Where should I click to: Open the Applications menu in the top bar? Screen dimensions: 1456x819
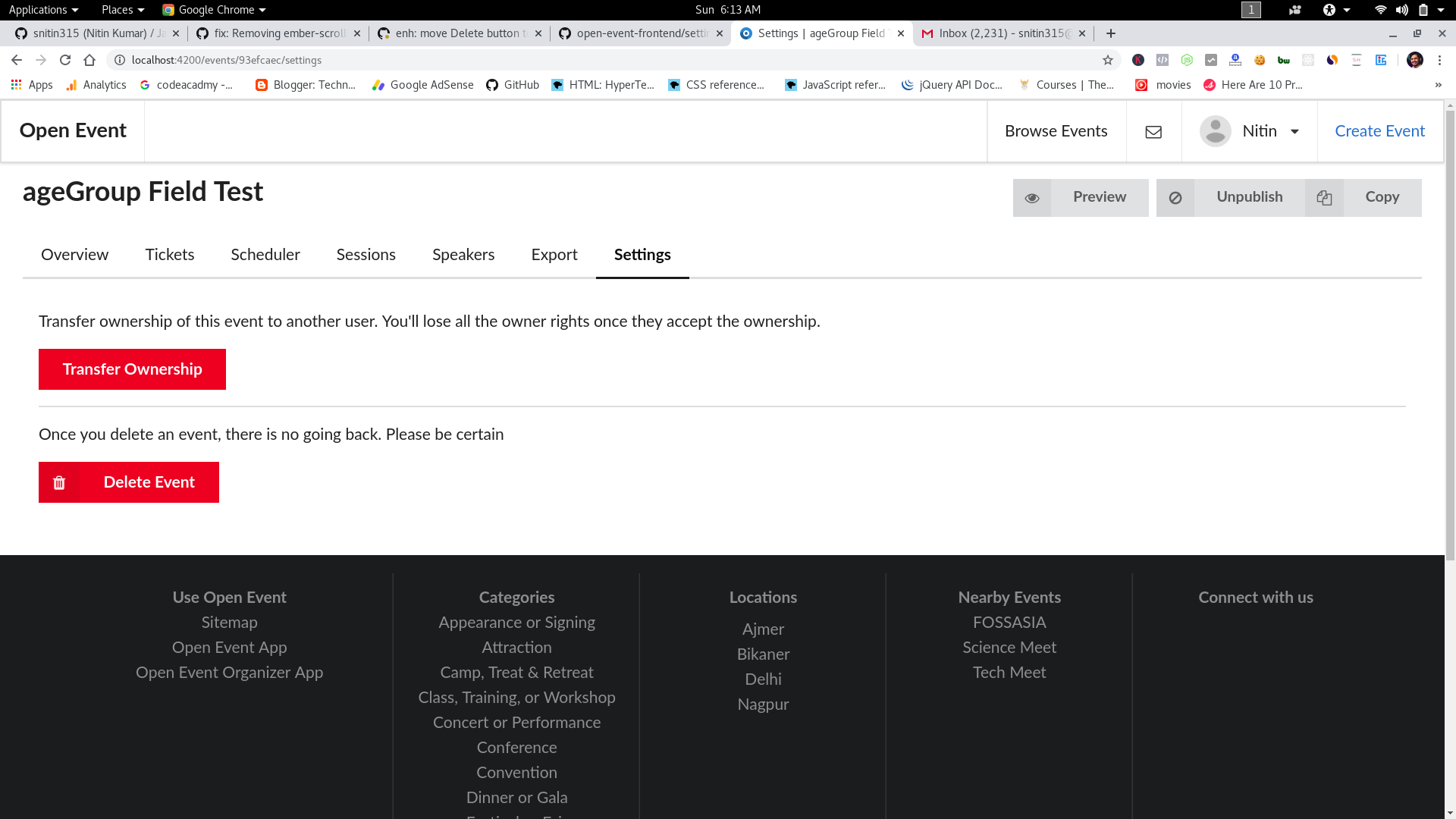tap(43, 10)
